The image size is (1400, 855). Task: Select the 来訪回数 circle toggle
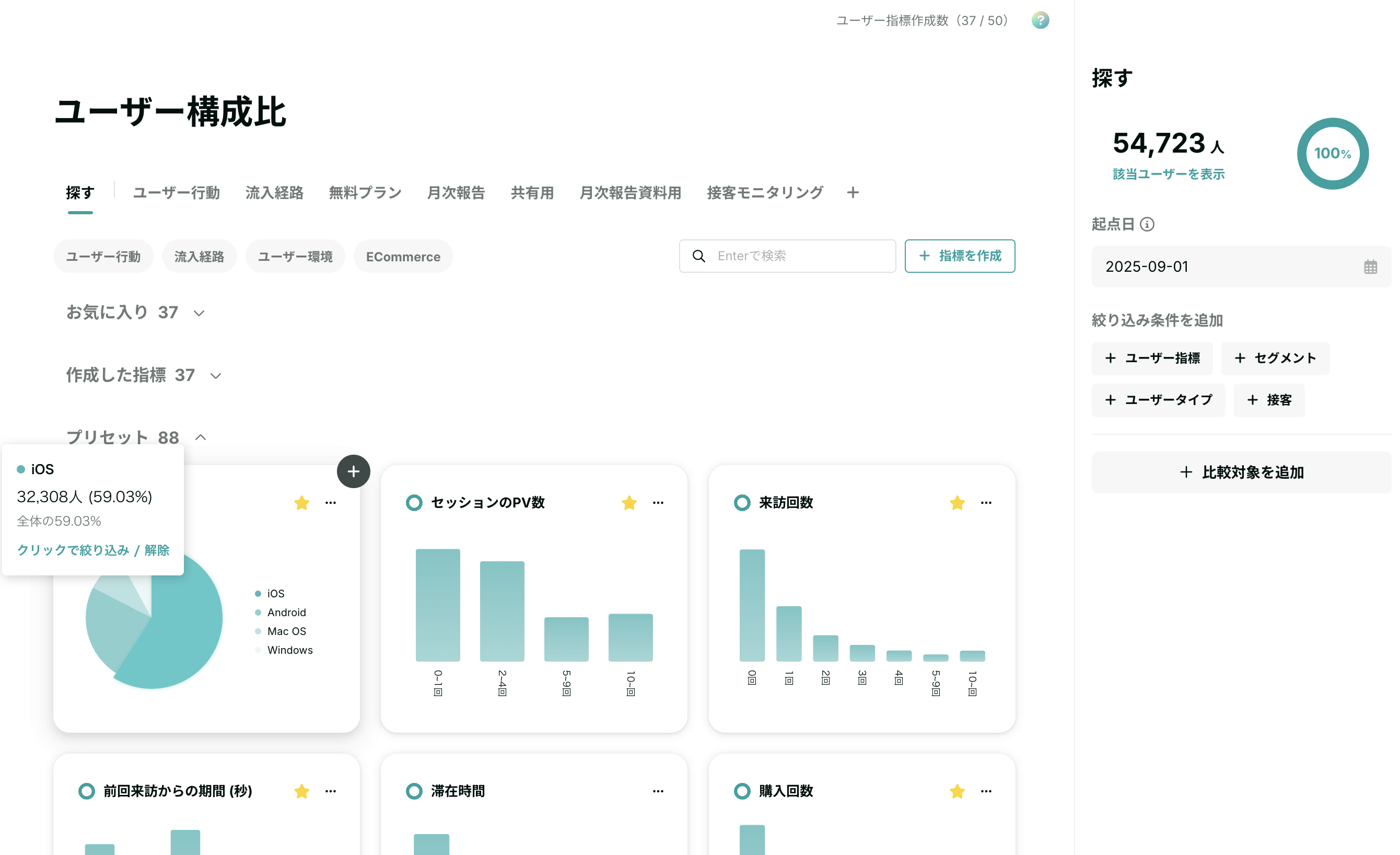(x=742, y=503)
